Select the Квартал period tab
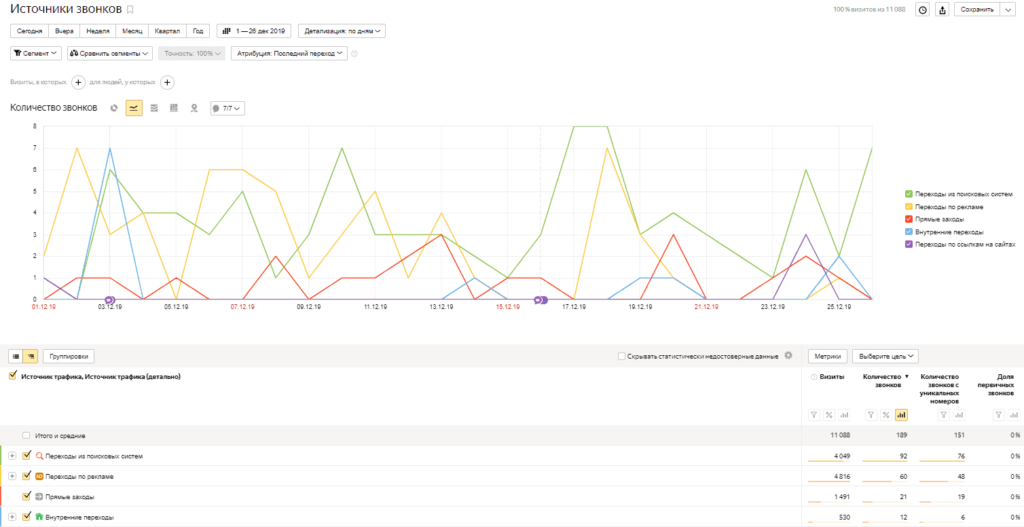 [x=167, y=31]
